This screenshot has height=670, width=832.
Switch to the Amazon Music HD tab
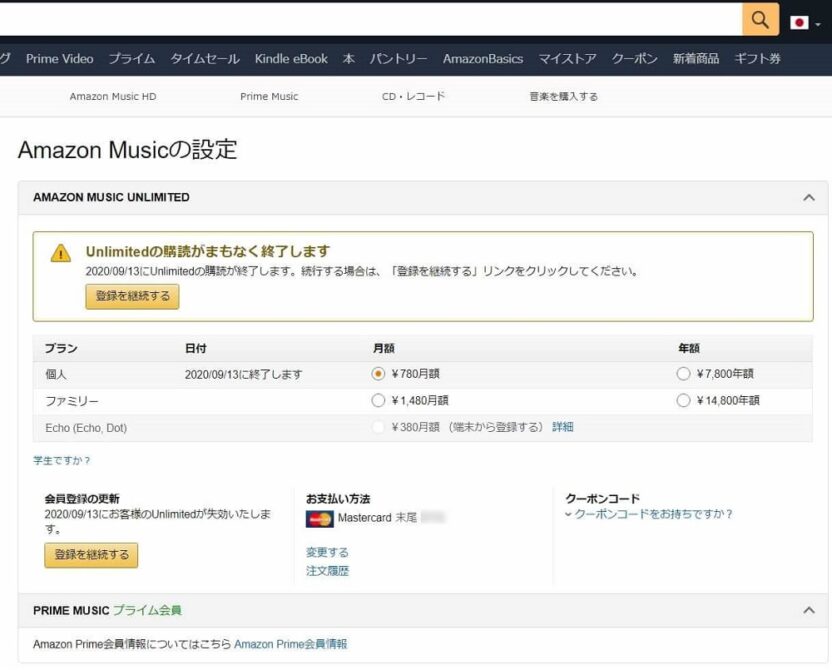(113, 97)
